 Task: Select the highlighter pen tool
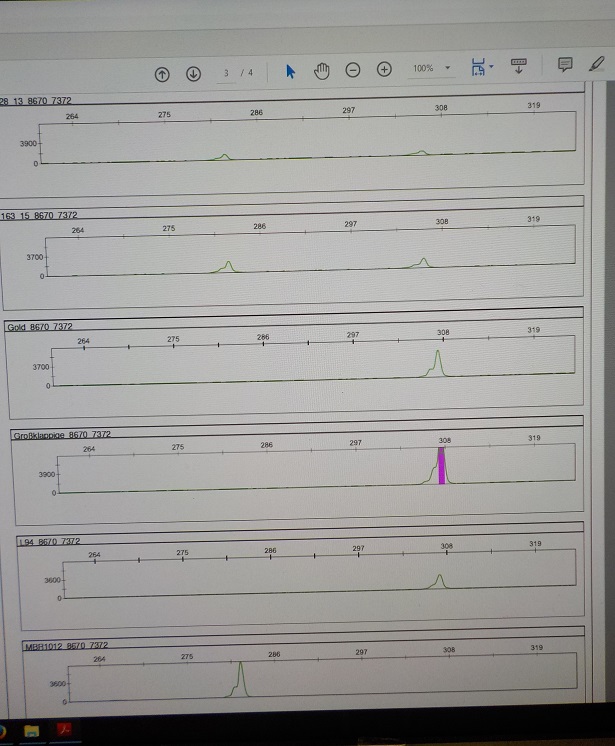pos(597,63)
